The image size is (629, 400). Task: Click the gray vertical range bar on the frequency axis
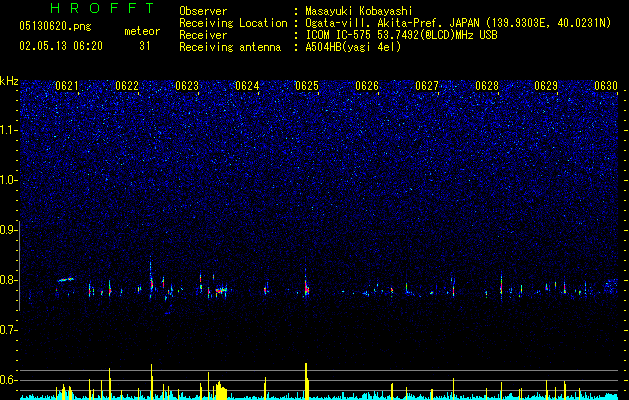tap(20, 266)
